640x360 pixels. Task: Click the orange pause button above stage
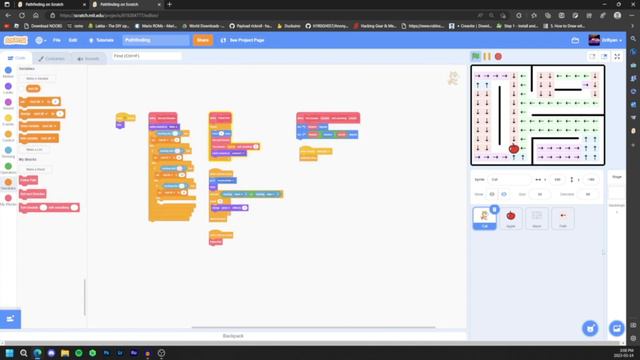click(487, 56)
